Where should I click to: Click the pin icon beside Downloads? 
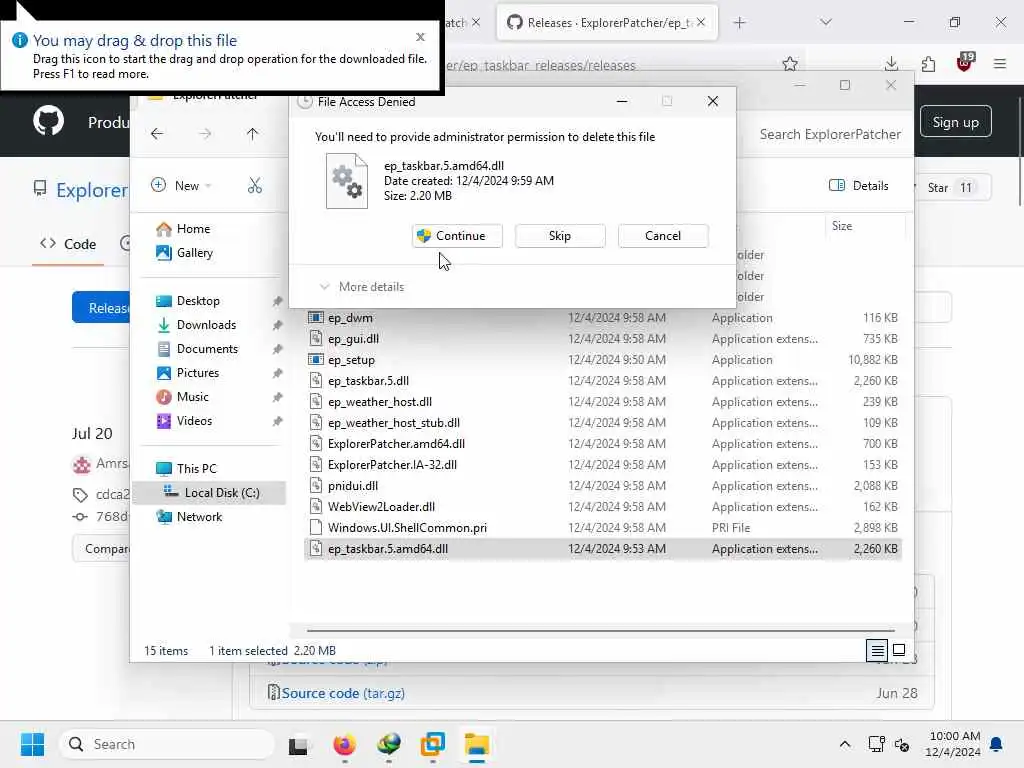(x=278, y=325)
